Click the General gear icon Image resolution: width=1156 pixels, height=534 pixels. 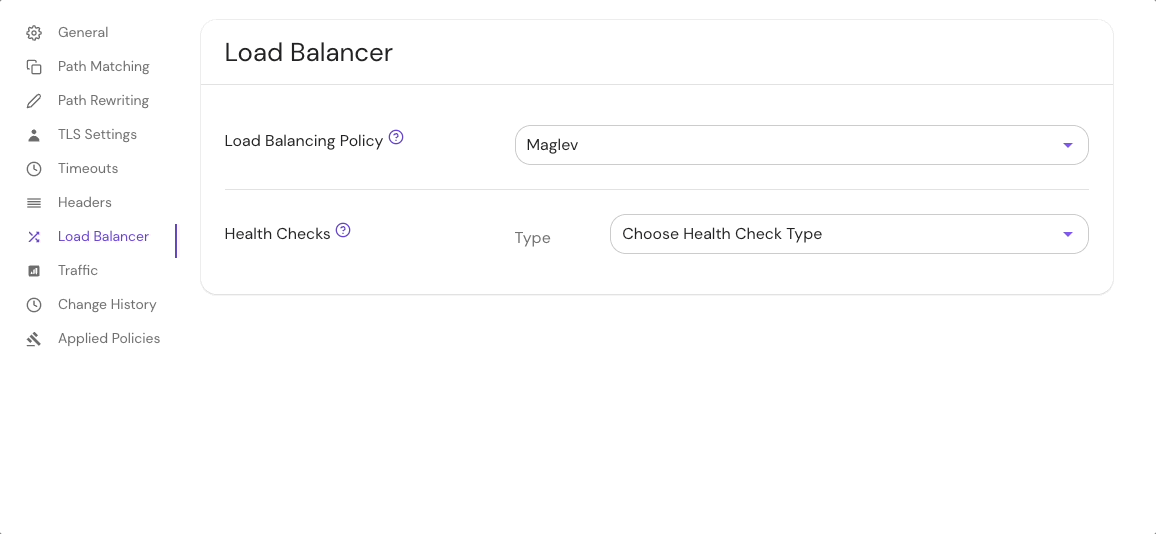tap(34, 33)
